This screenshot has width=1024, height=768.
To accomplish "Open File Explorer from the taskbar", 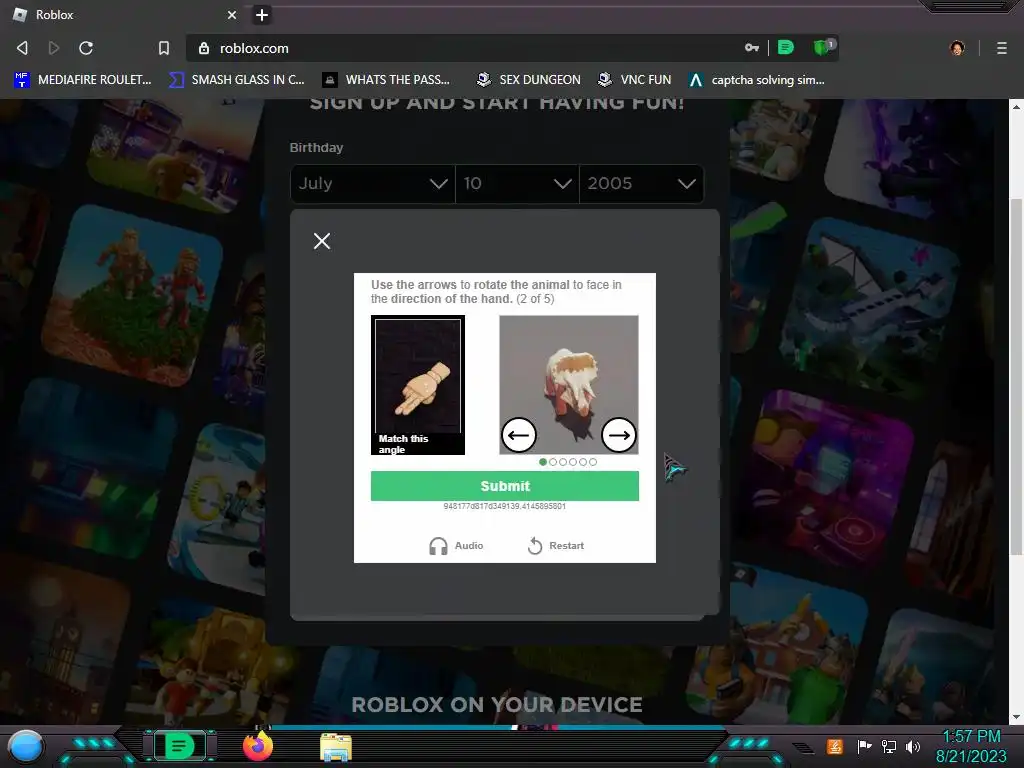I will pos(336,747).
